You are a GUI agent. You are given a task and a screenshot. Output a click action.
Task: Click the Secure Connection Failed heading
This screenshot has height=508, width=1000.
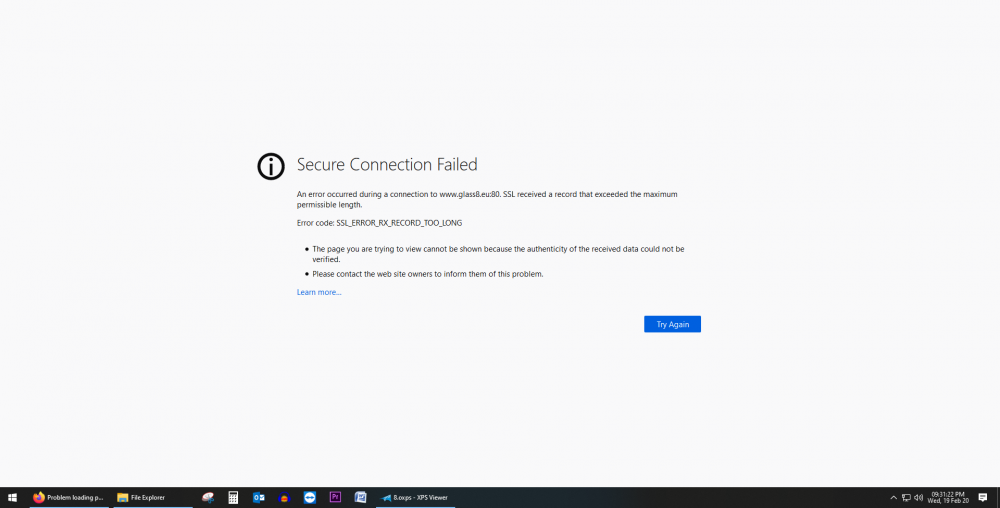[387, 164]
